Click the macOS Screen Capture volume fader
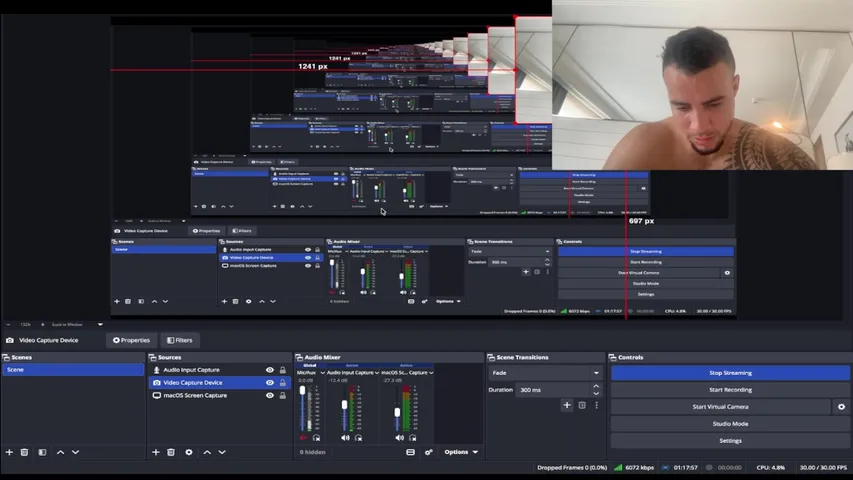This screenshot has width=853, height=480. point(398,413)
